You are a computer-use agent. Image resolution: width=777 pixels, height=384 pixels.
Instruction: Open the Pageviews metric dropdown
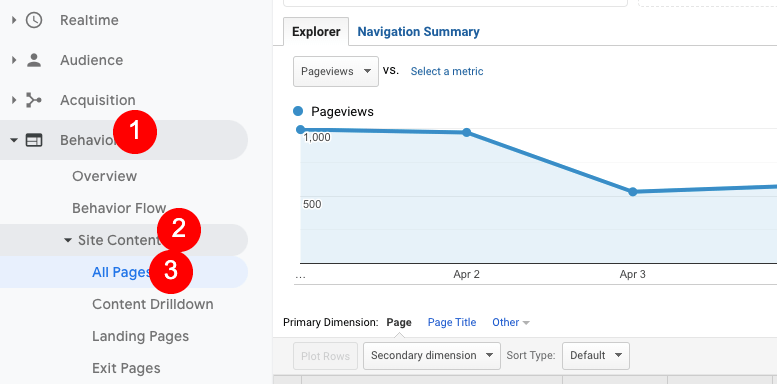[x=336, y=71]
